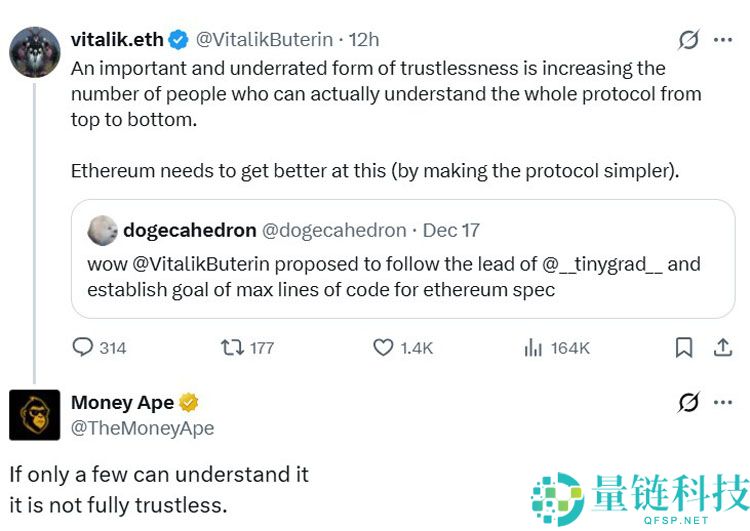
Task: Click the reply icon with 314 comments
Action: pos(83,347)
